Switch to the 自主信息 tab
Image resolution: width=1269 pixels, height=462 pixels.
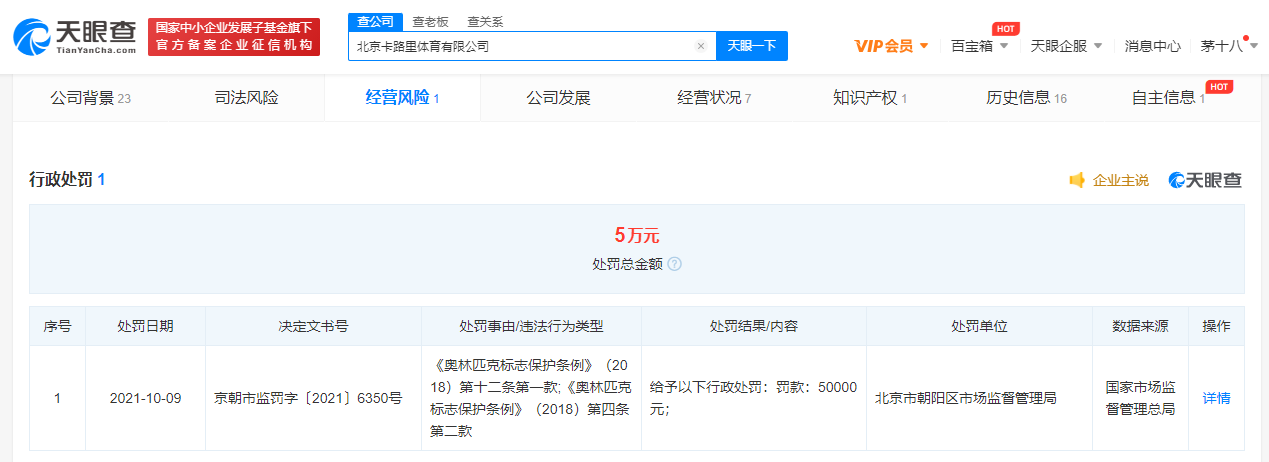click(1168, 98)
